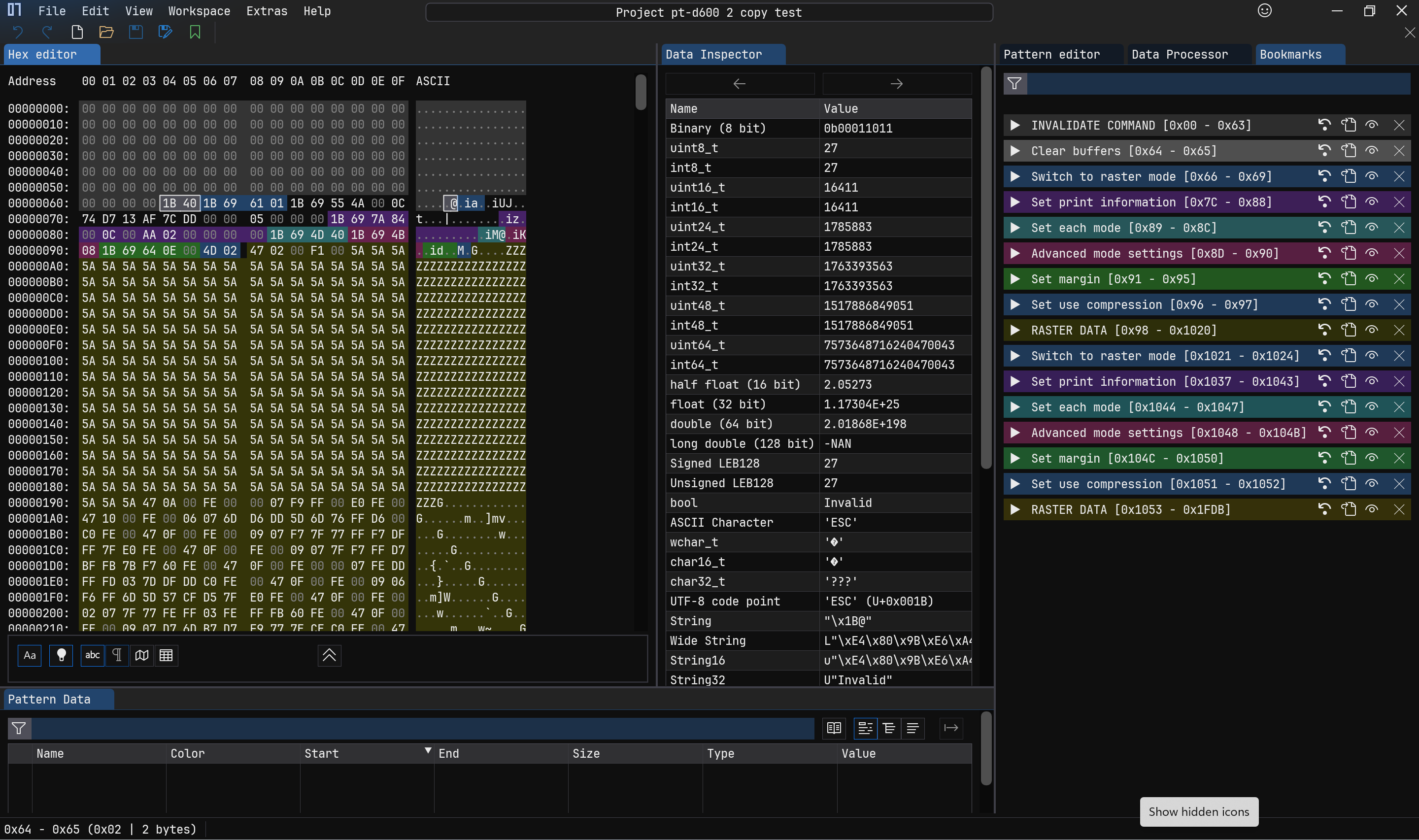The height and width of the screenshot is (840, 1419).
Task: Toggle visibility of the INVALIDATE COMMAND bookmark
Action: (x=1372, y=125)
